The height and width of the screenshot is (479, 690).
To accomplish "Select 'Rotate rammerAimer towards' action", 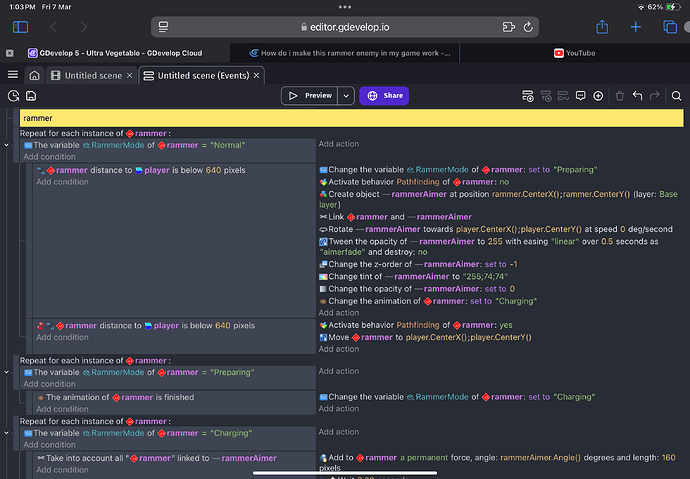I will click(x=496, y=229).
